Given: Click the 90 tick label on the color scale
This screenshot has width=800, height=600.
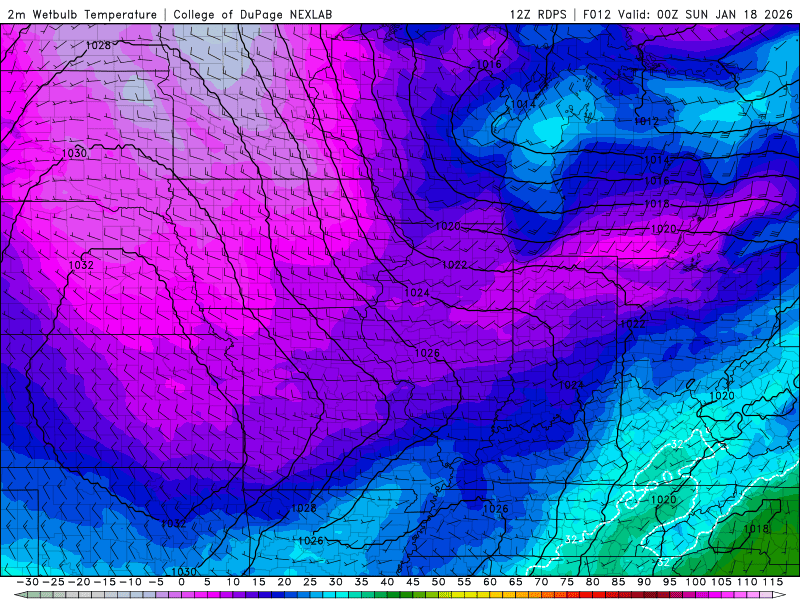Looking at the screenshot, I should [644, 582].
